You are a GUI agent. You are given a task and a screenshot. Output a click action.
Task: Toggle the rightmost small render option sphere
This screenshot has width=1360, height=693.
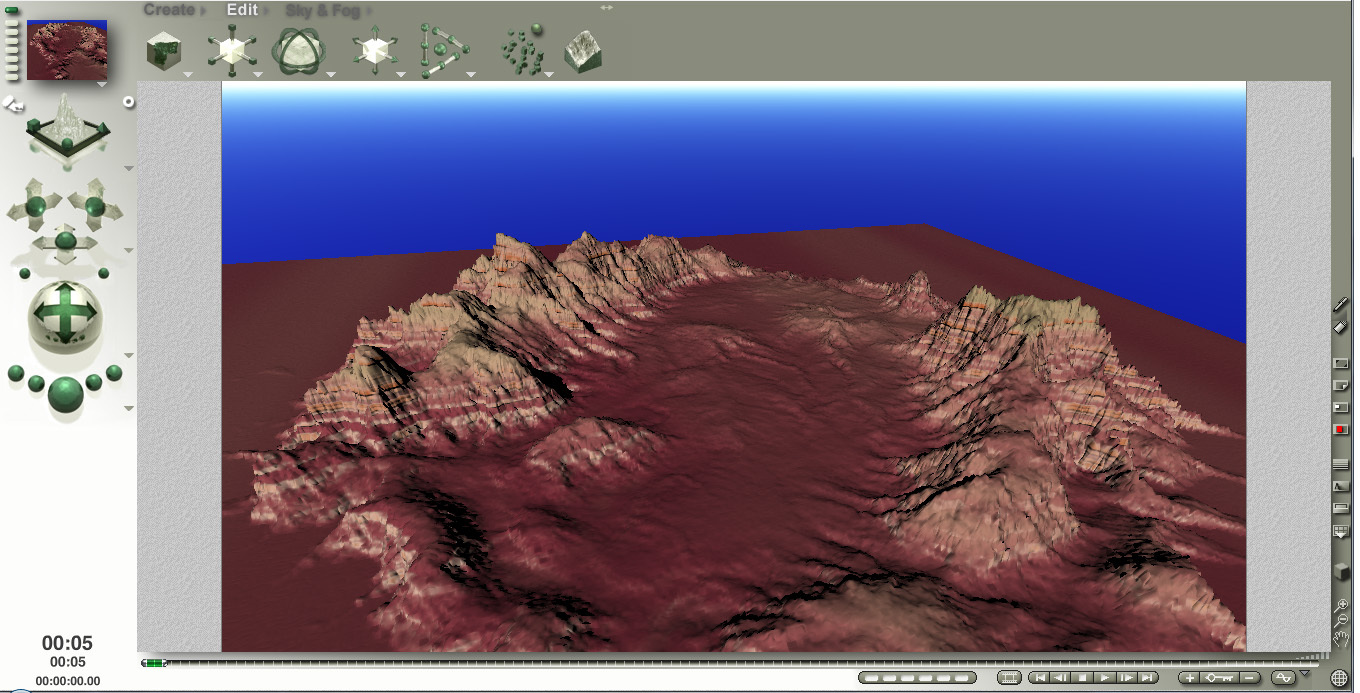(x=114, y=373)
